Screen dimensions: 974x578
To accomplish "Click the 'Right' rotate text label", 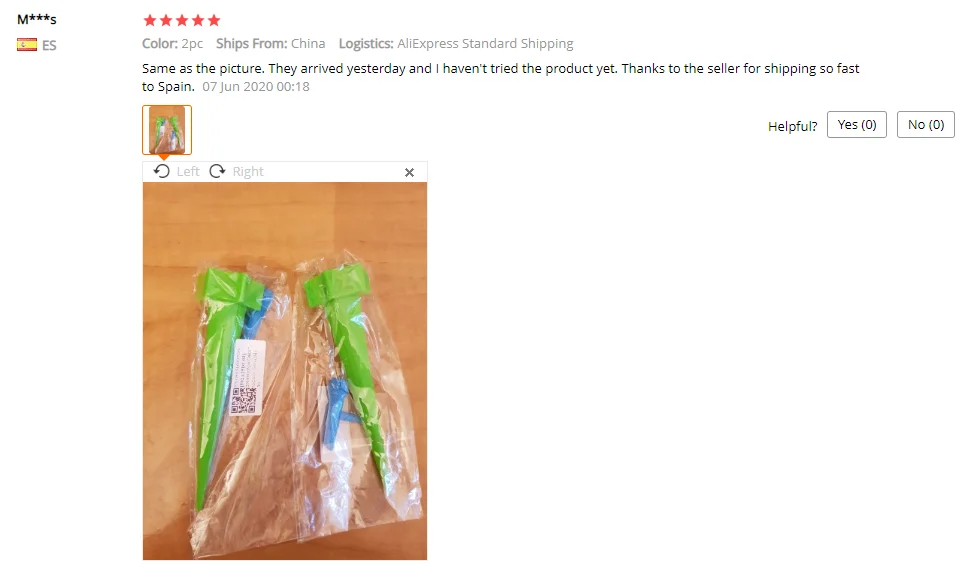I will (248, 172).
